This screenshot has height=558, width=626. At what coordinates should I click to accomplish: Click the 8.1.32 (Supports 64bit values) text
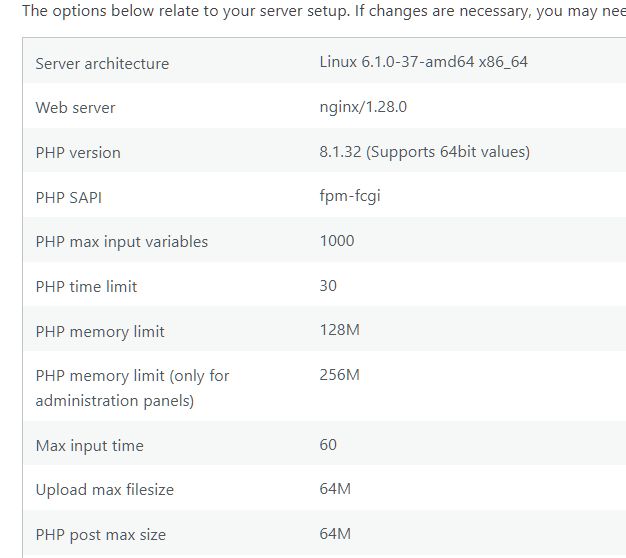[x=424, y=152]
